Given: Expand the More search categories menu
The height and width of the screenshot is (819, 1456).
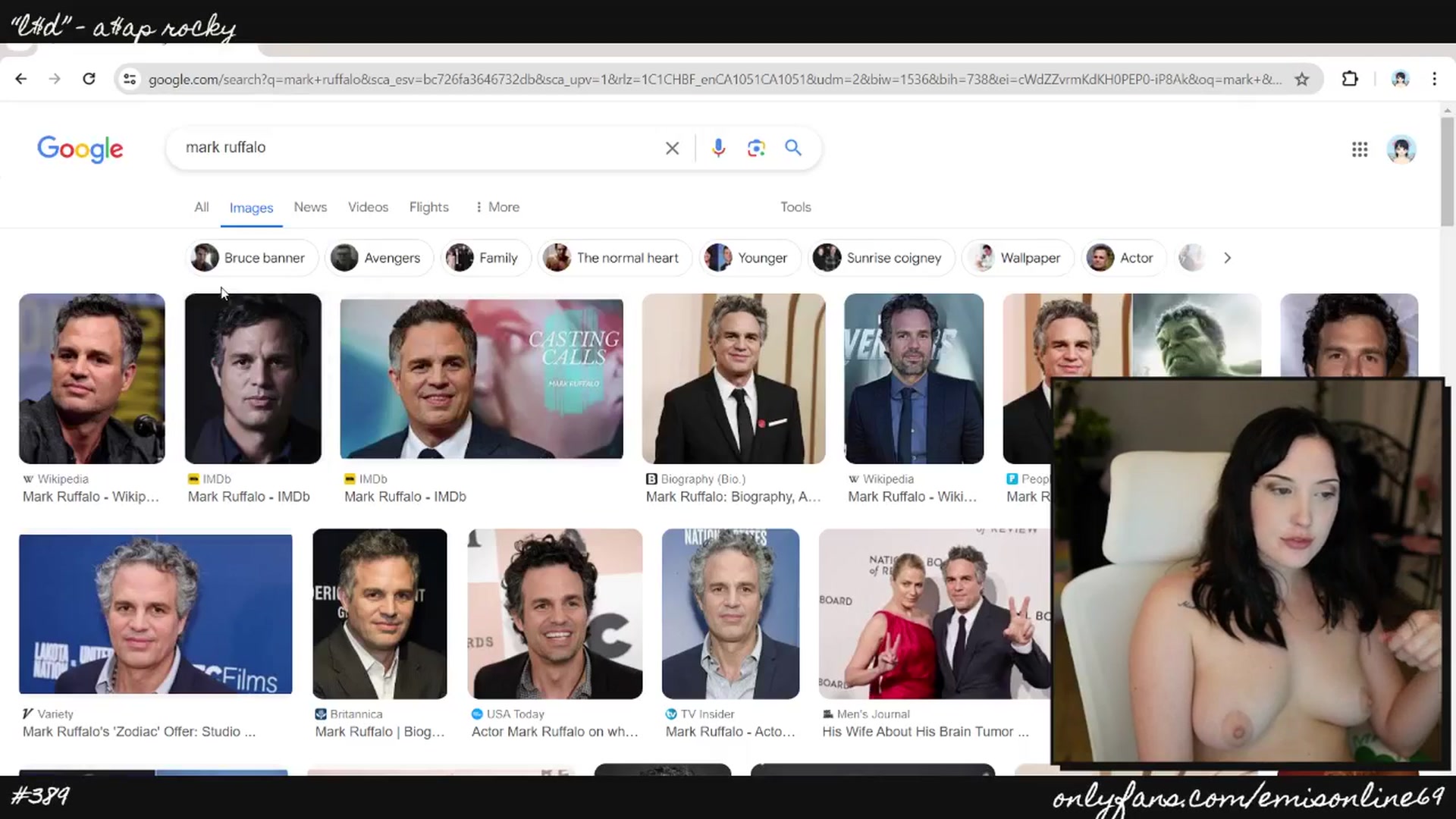Looking at the screenshot, I should coord(497,207).
